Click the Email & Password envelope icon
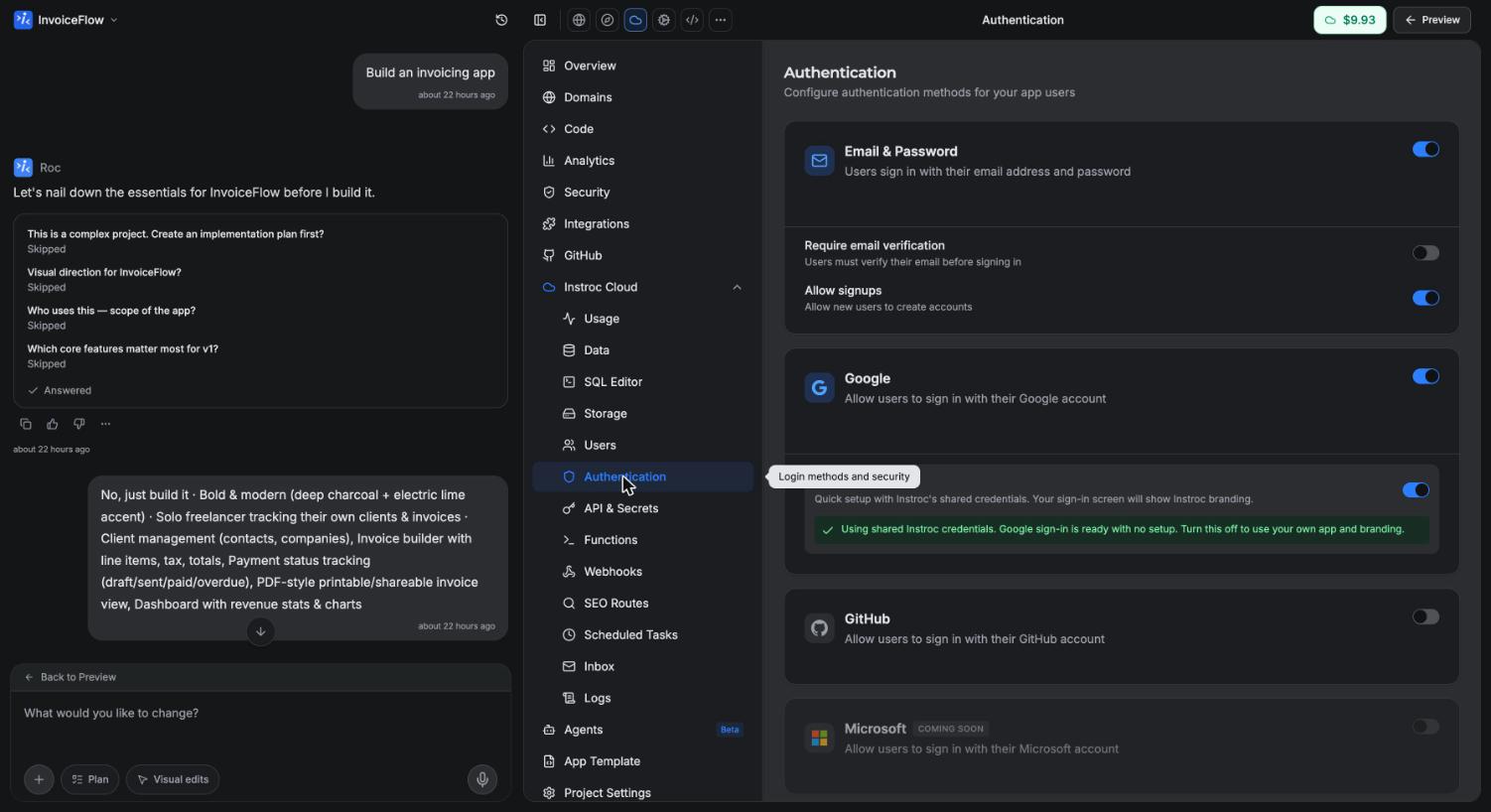Screen dimensions: 1491x812 819,161
